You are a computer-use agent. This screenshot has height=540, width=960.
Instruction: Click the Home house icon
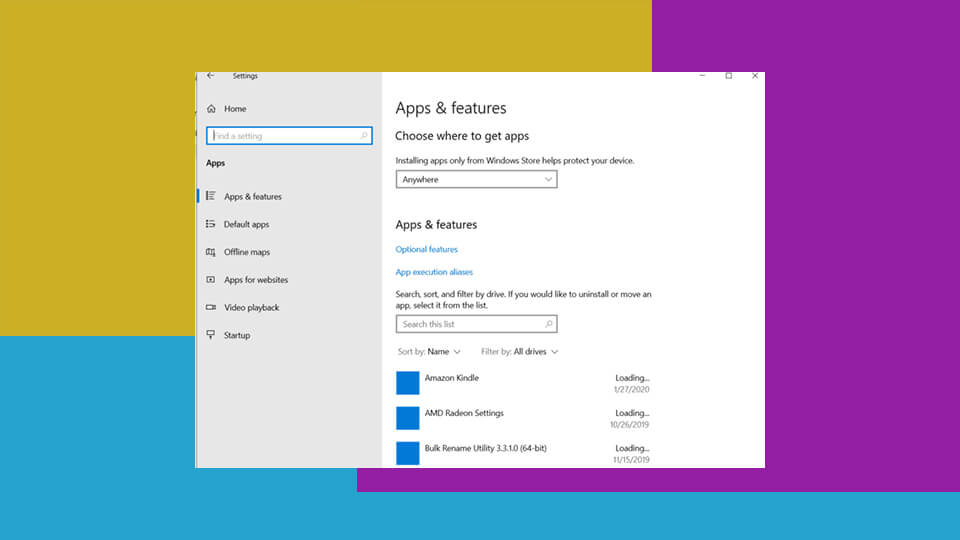pyautogui.click(x=211, y=108)
